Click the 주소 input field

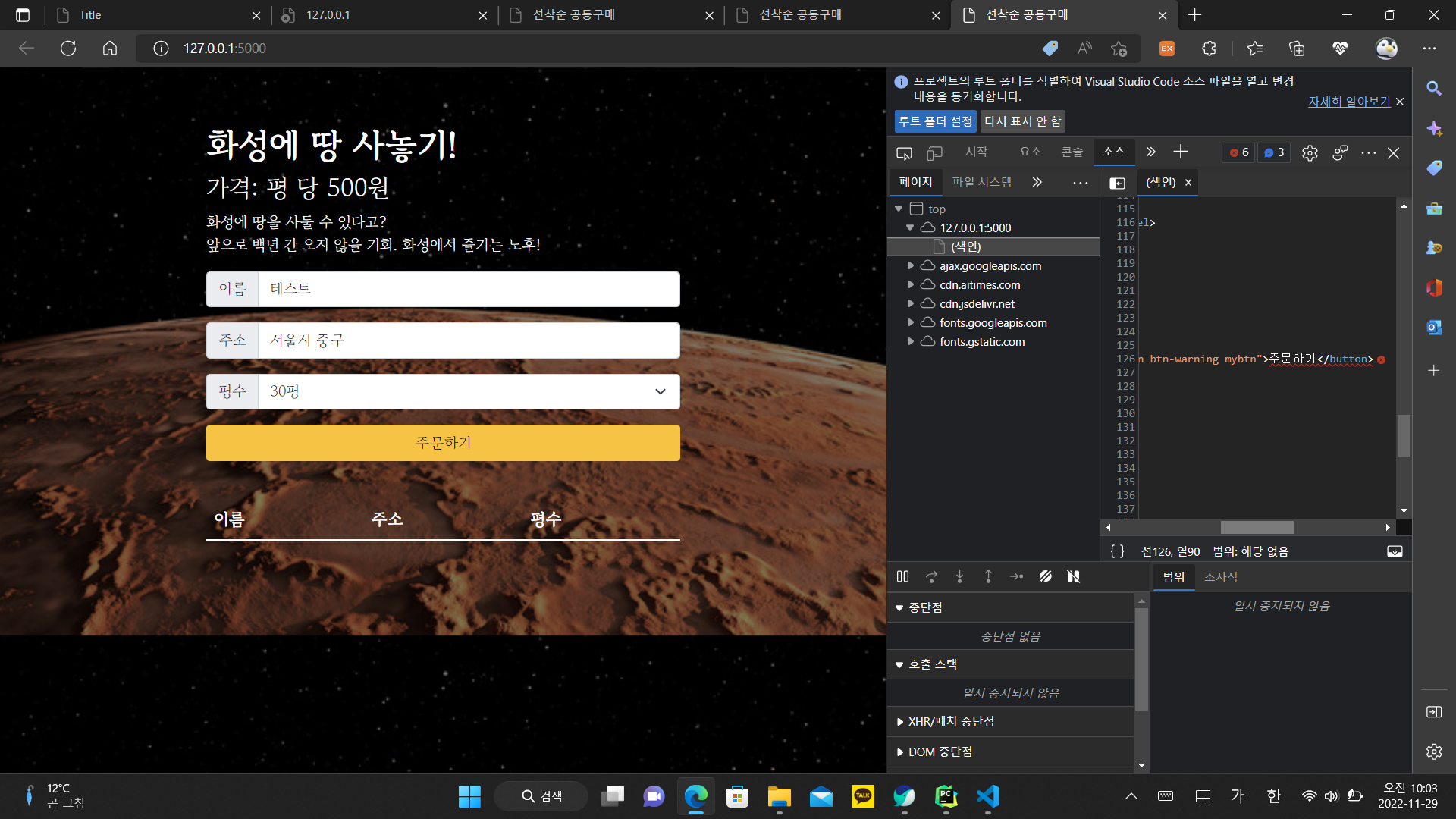click(469, 340)
